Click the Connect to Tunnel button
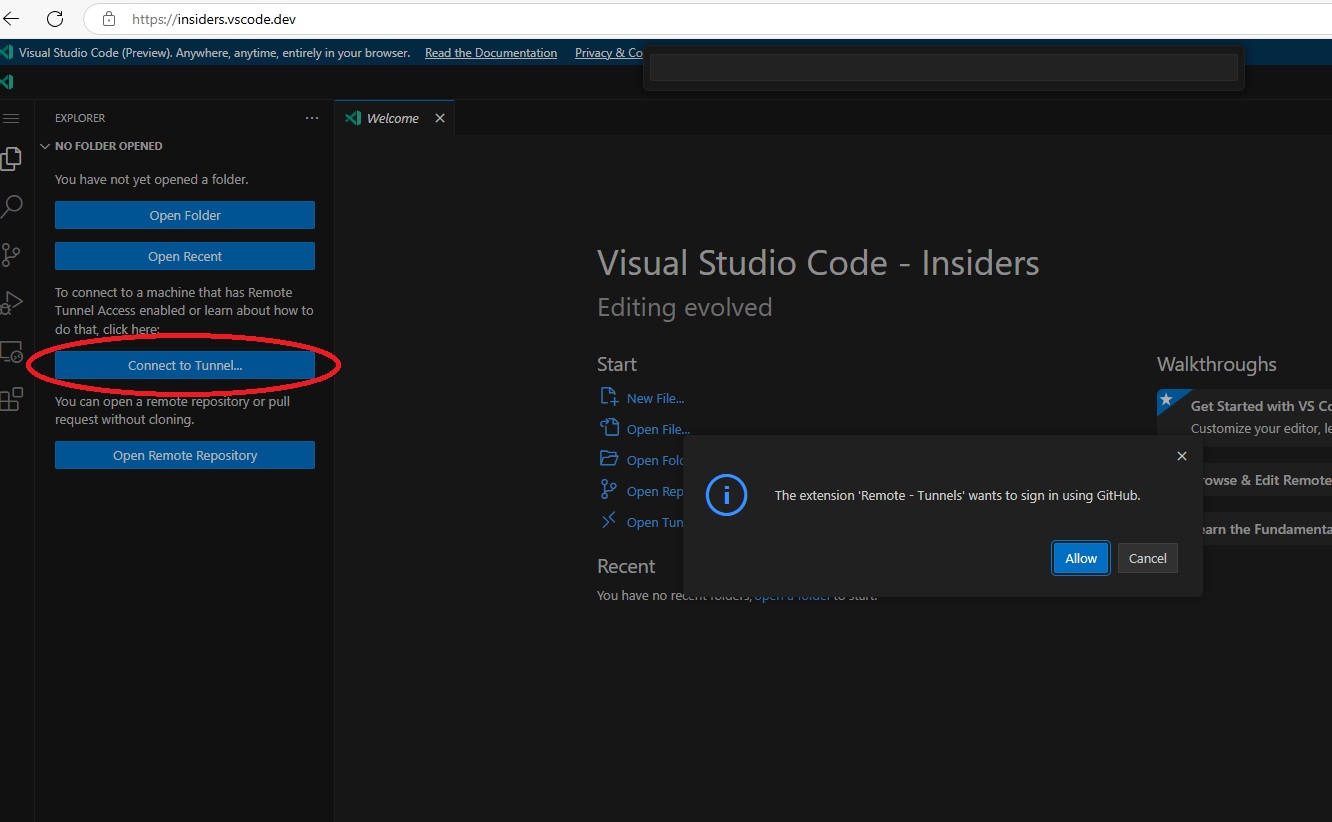Viewport: 1332px width, 822px height. pyautogui.click(x=185, y=365)
